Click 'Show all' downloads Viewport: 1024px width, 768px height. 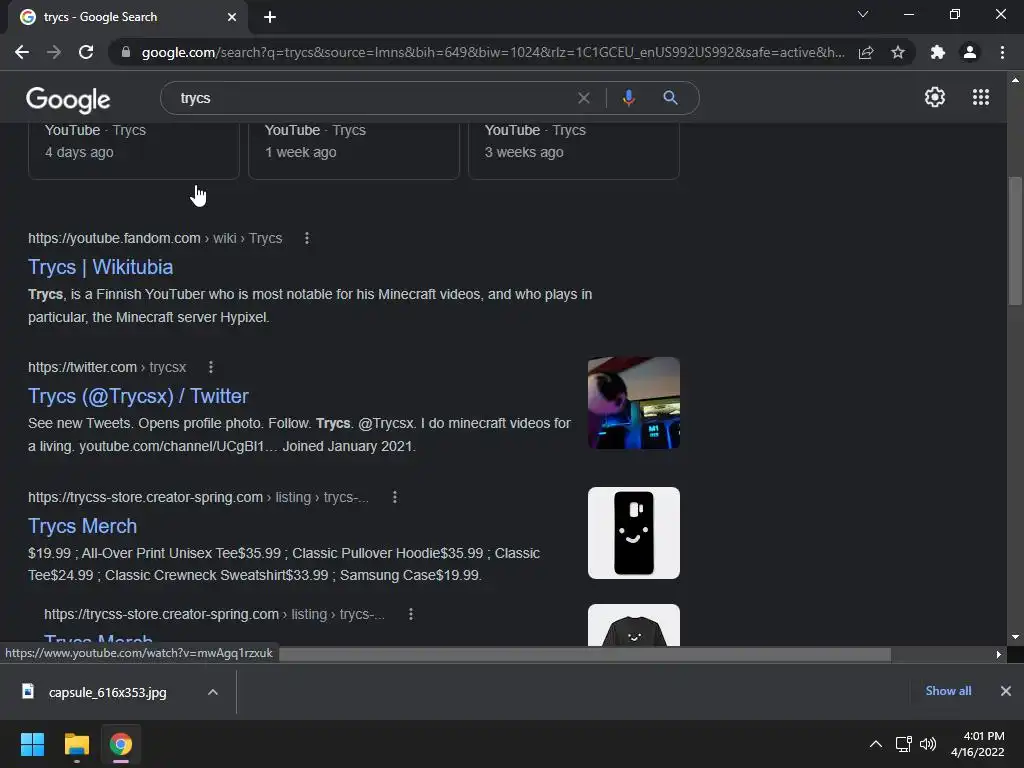tap(948, 691)
